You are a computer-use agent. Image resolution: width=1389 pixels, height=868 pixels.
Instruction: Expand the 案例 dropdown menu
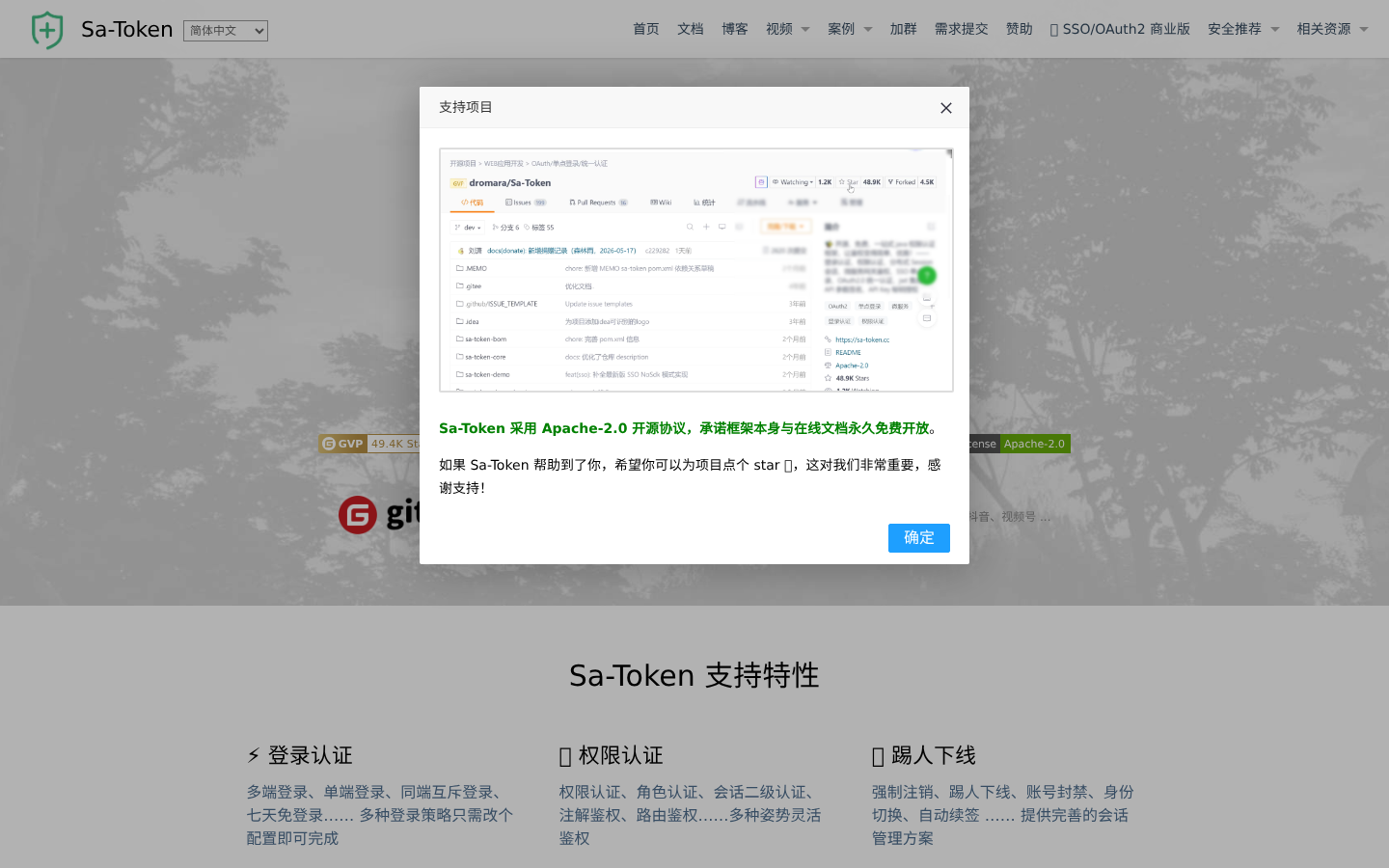pyautogui.click(x=850, y=29)
